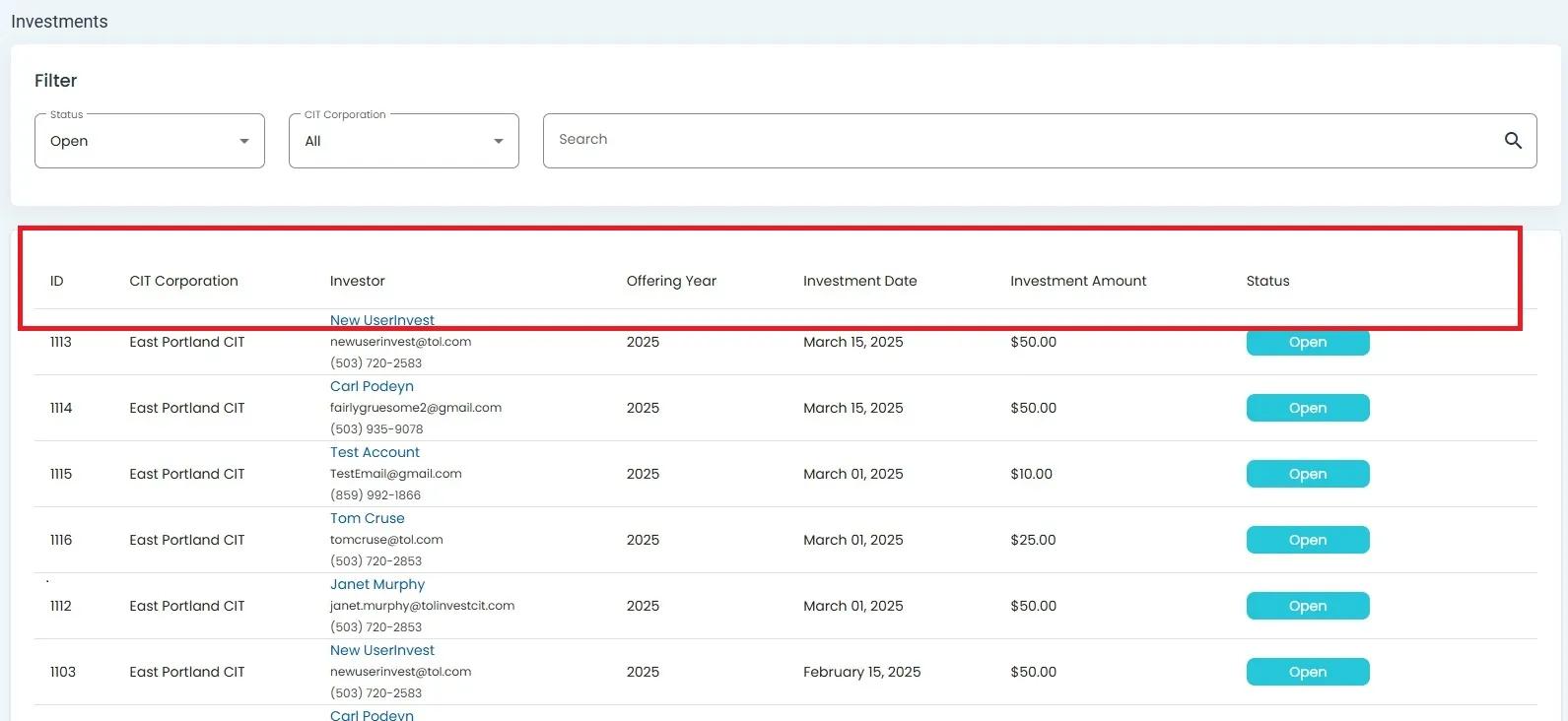Screen dimensions: 1568x721
Task: Open the Test Account investor link
Action: coord(375,452)
